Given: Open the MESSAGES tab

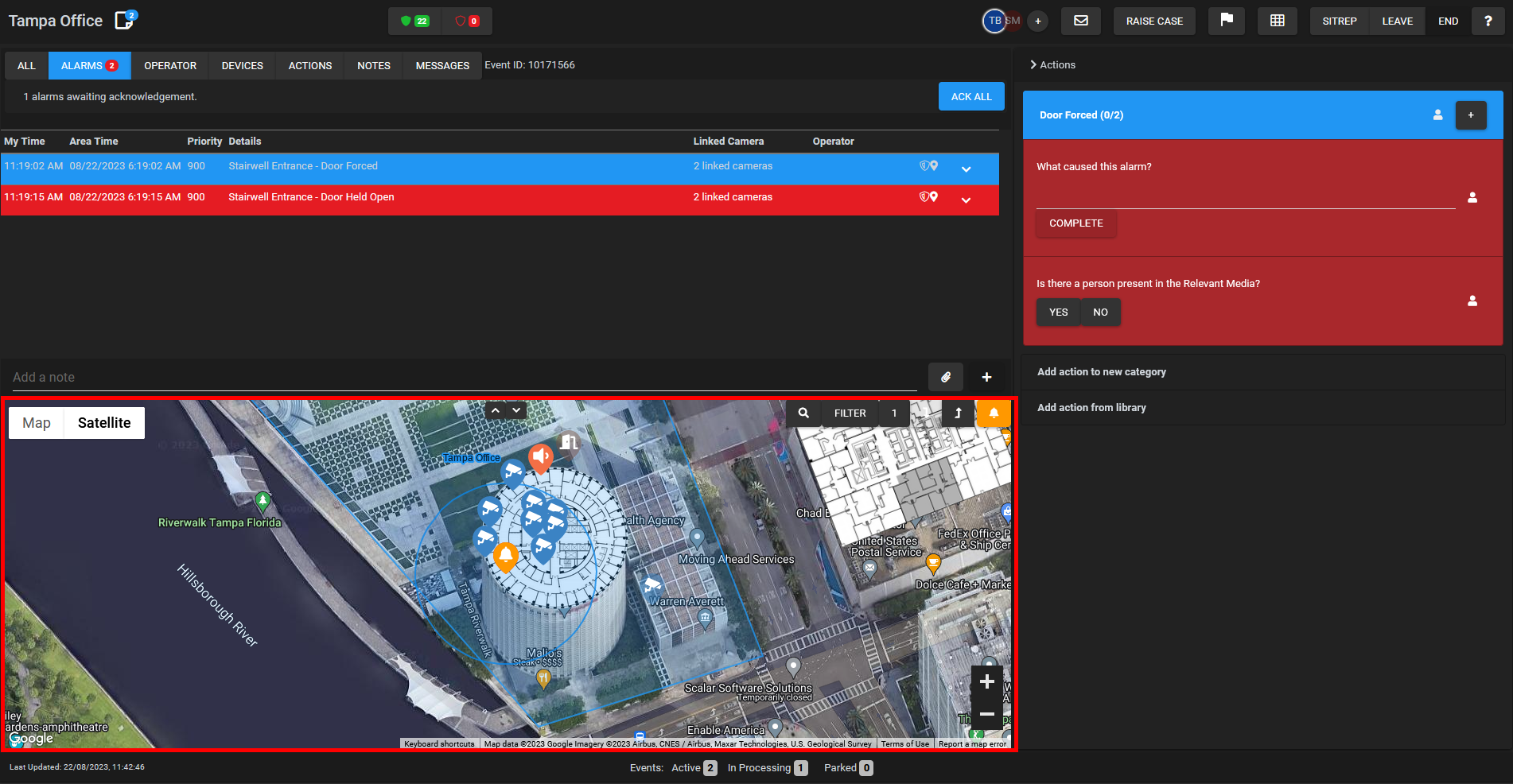Looking at the screenshot, I should pyautogui.click(x=442, y=65).
